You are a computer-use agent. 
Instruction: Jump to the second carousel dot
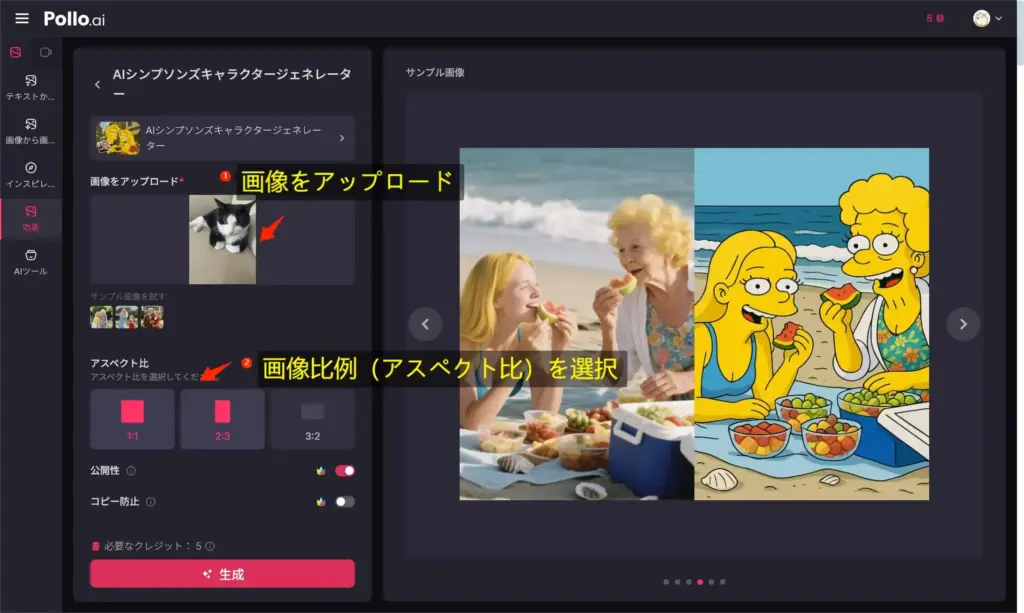tap(677, 582)
